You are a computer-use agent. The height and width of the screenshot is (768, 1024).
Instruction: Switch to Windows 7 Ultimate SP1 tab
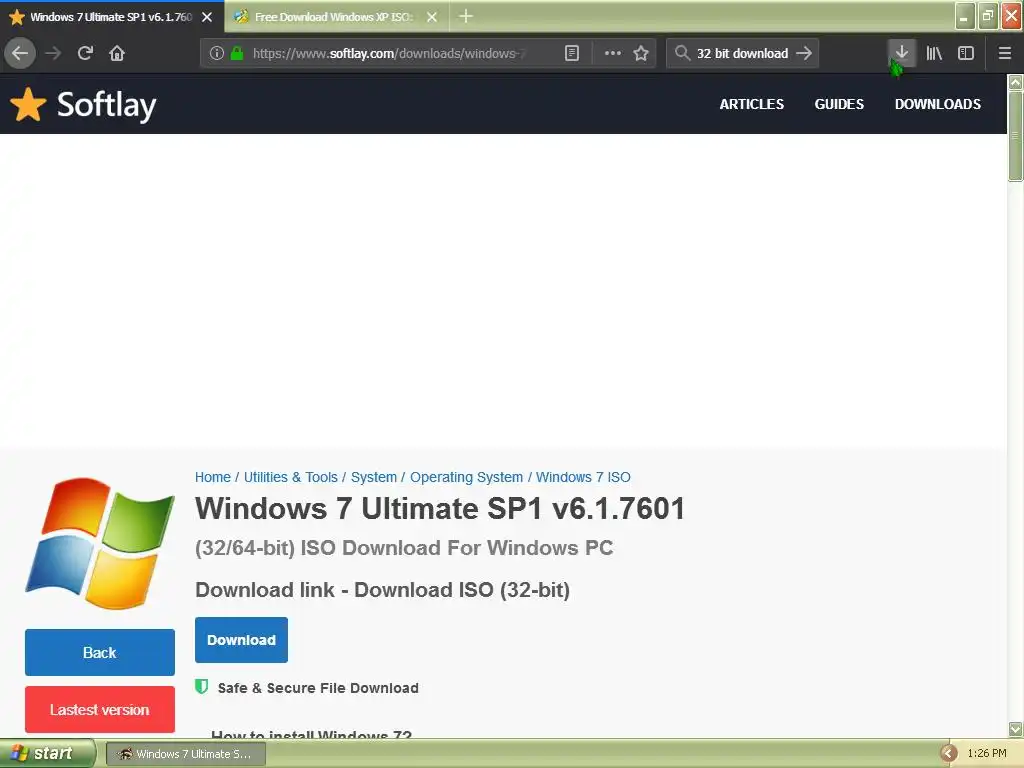point(112,17)
